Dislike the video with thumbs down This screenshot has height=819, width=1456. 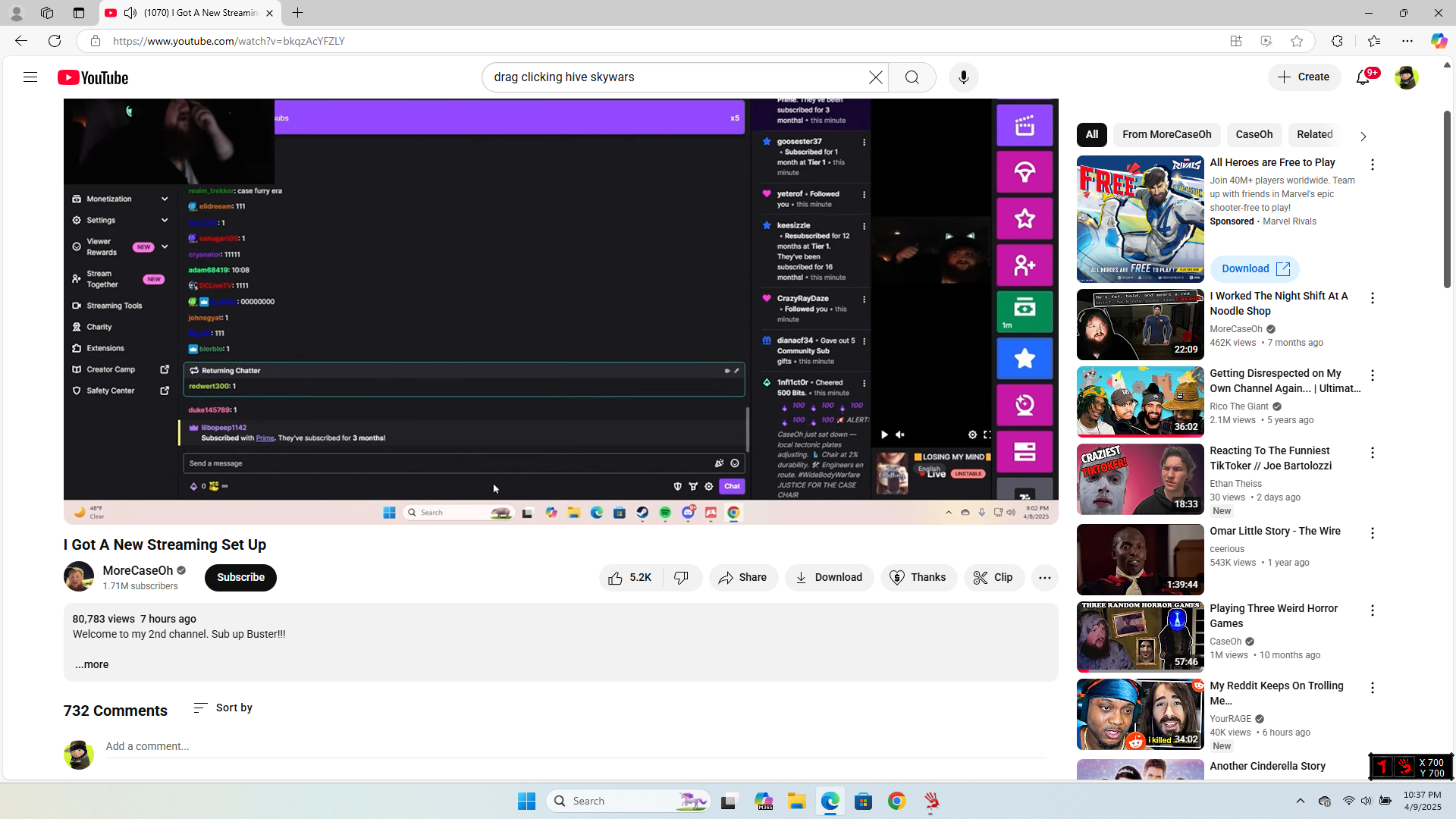coord(682,578)
